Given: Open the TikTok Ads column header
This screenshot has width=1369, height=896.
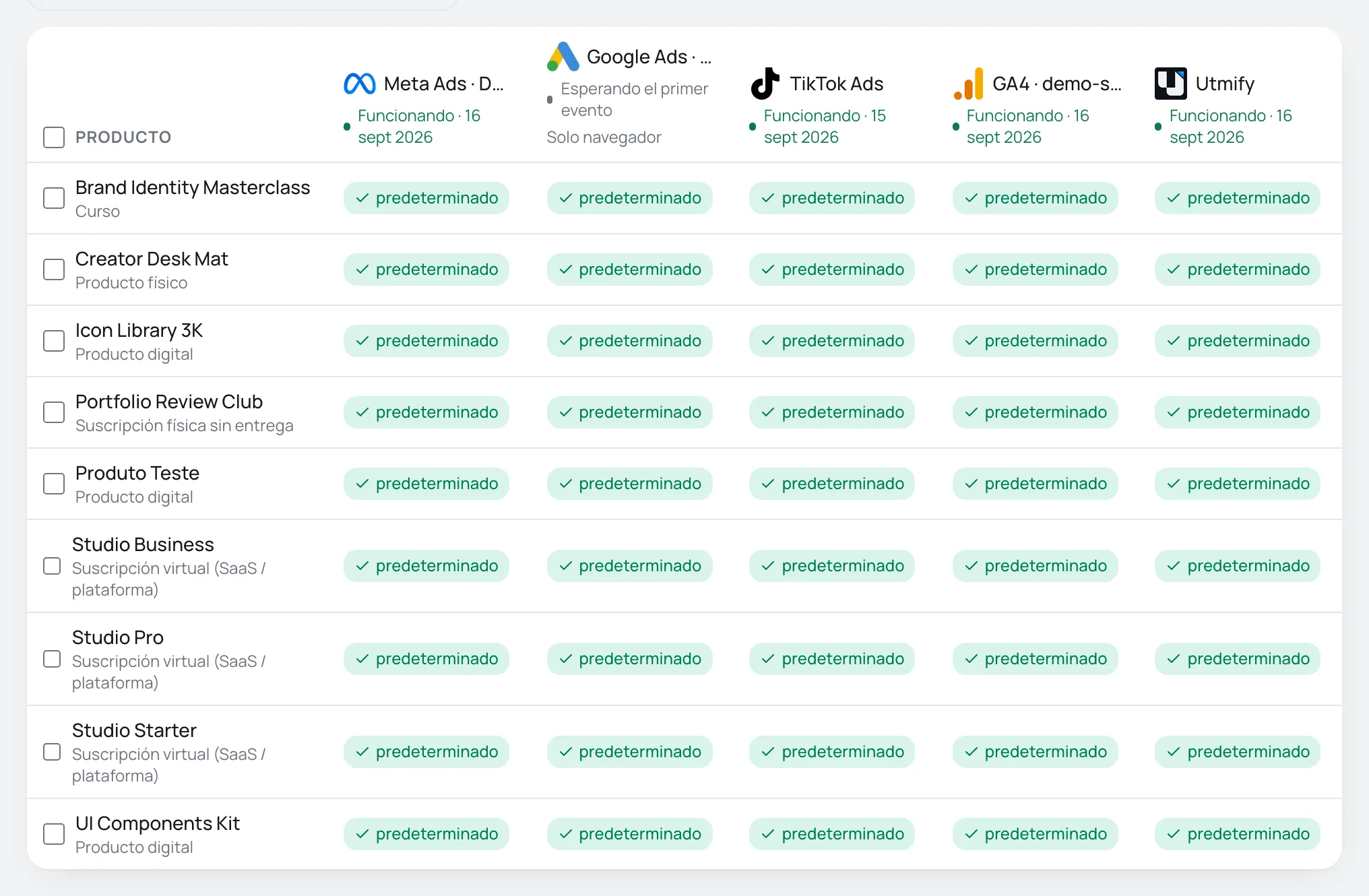Looking at the screenshot, I should pos(837,84).
